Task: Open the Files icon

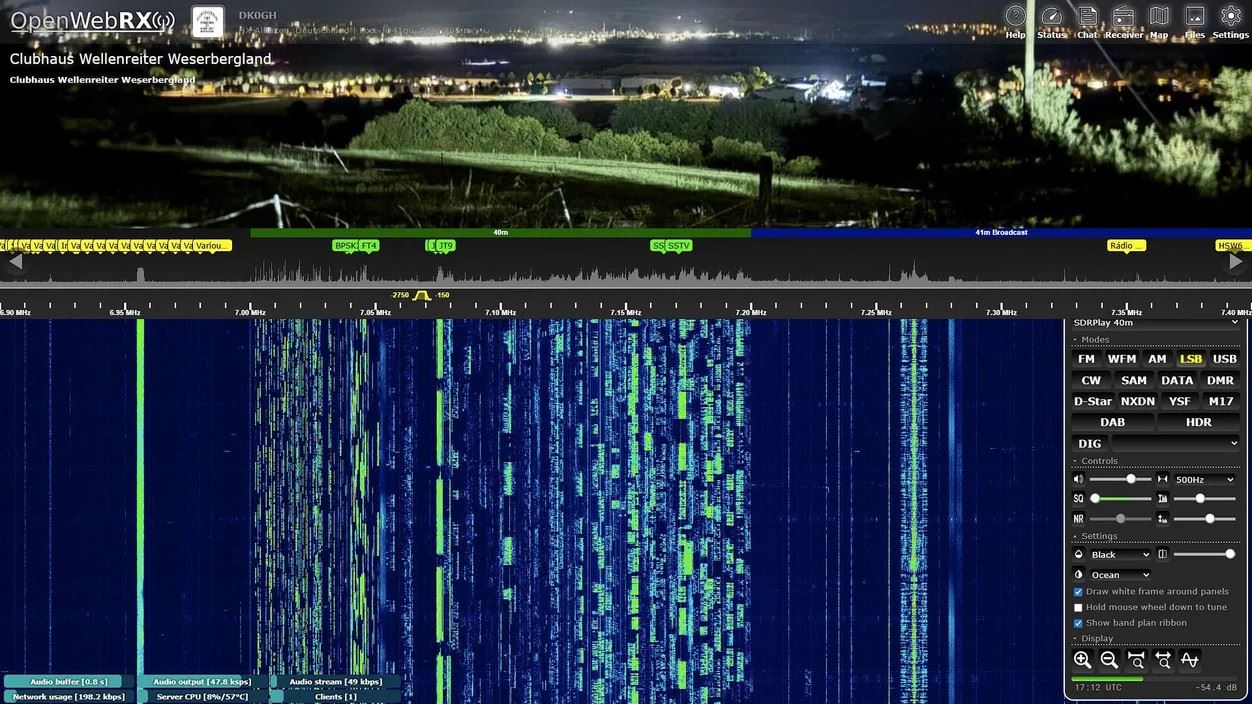Action: [x=1194, y=20]
